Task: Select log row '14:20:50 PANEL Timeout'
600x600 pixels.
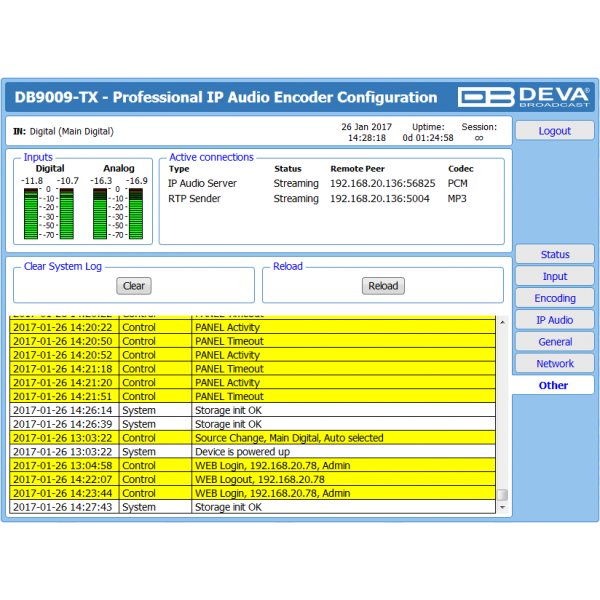Action: (x=253, y=341)
